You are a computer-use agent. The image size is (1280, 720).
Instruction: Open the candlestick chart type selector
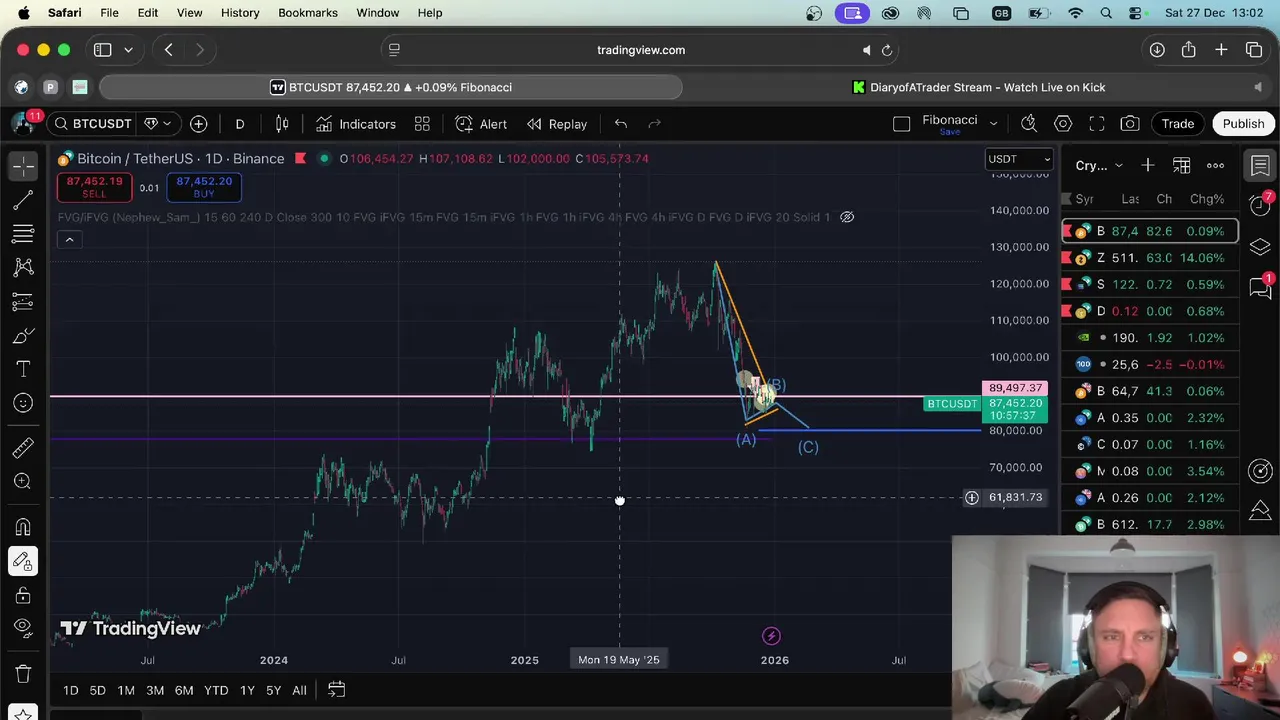282,124
